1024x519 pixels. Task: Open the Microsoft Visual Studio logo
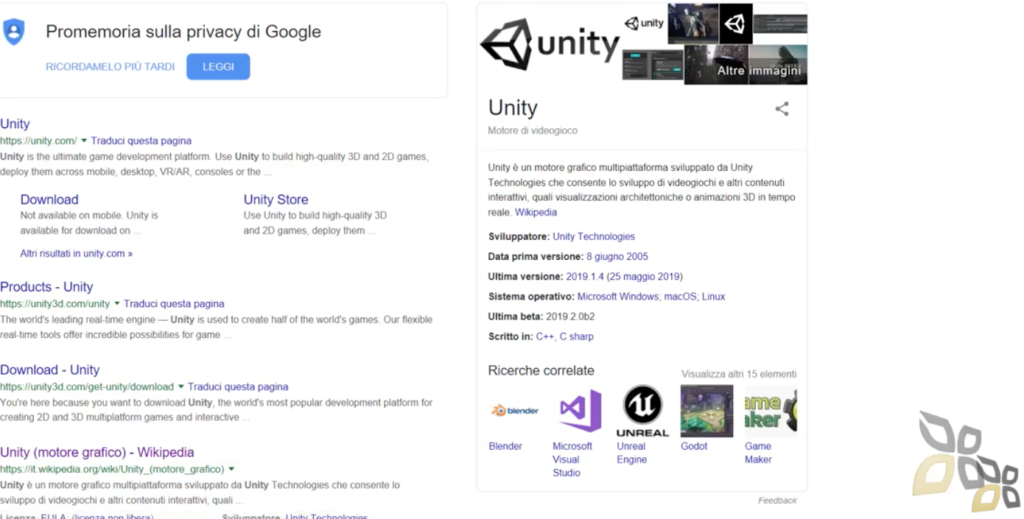coord(579,411)
